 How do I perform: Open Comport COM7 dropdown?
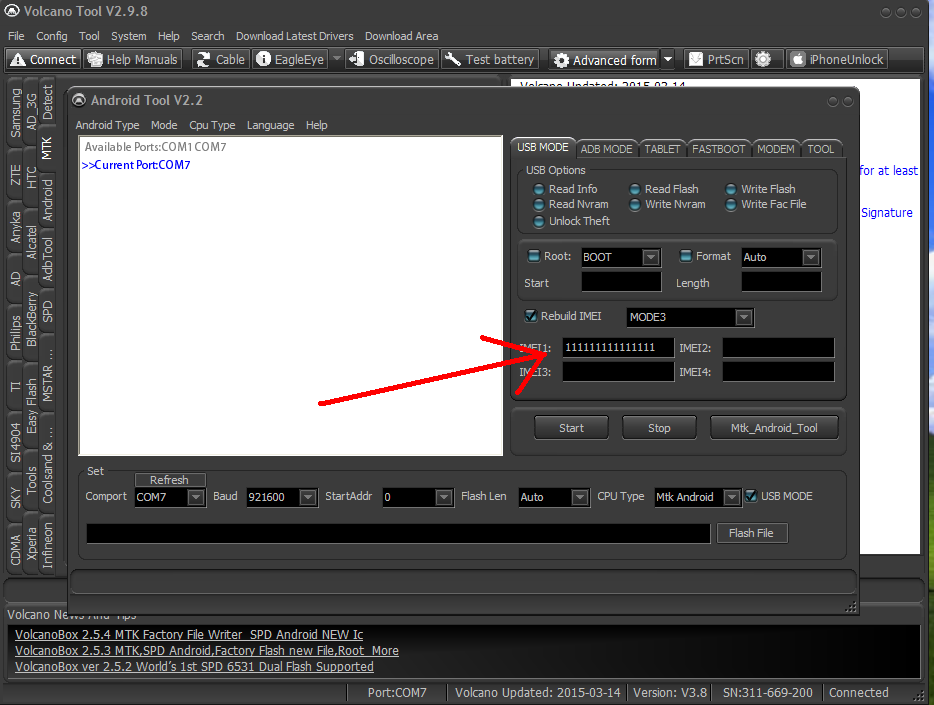coord(196,497)
